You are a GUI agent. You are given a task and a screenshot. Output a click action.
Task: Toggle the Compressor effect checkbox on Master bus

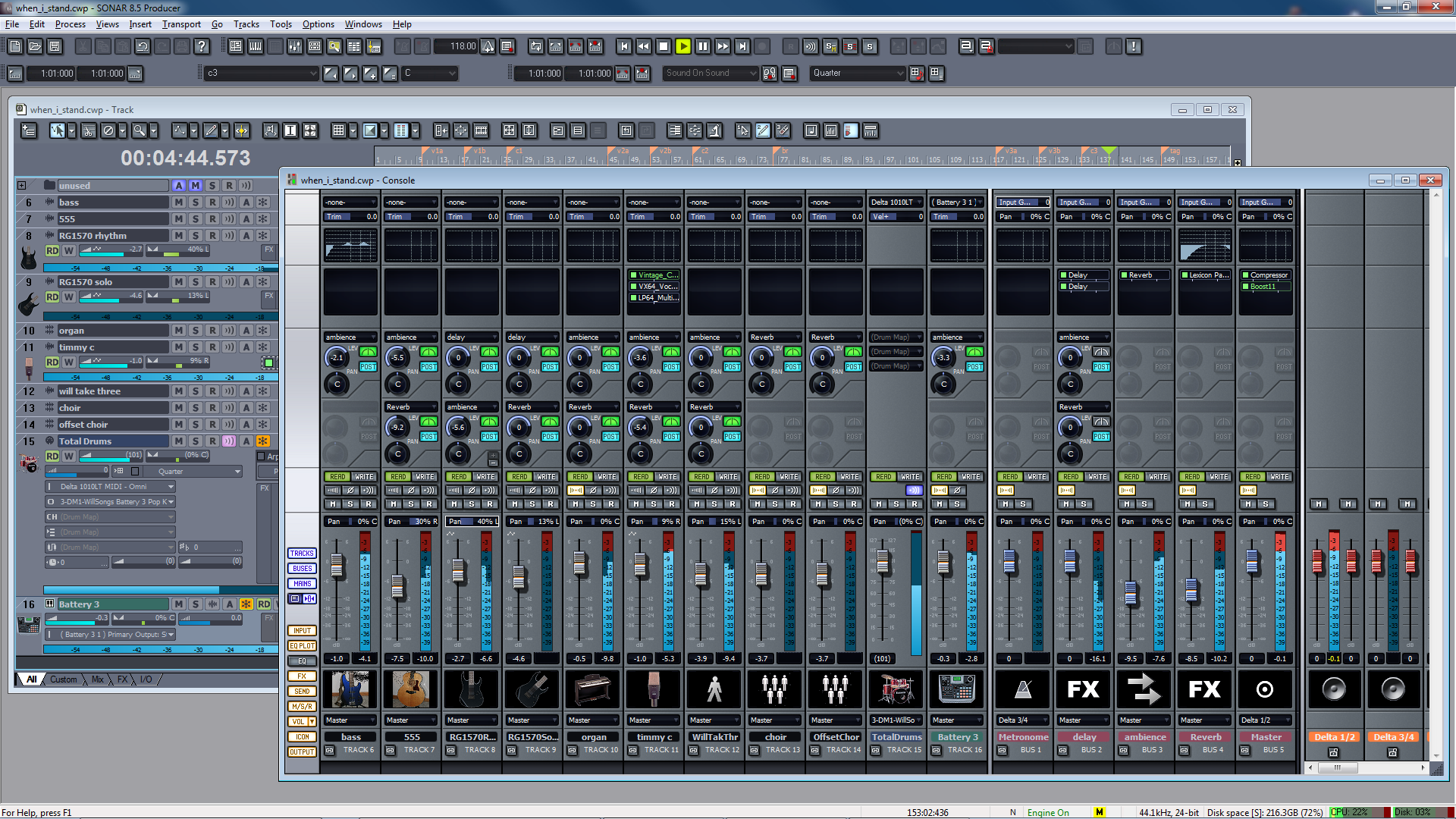tap(1246, 275)
